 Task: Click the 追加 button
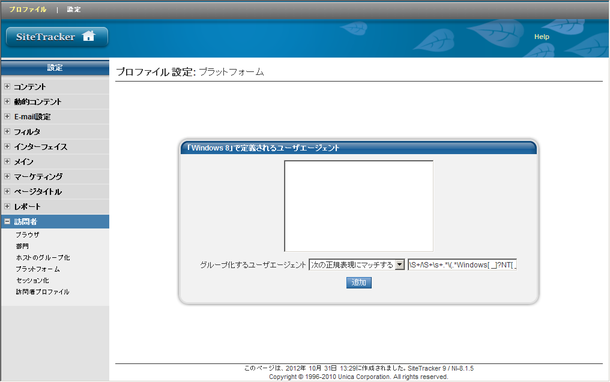tap(359, 282)
